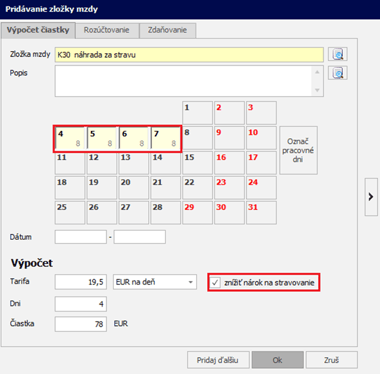This screenshot has height=374, width=380.
Task: Deselect calendar day 4
Action: click(70, 138)
